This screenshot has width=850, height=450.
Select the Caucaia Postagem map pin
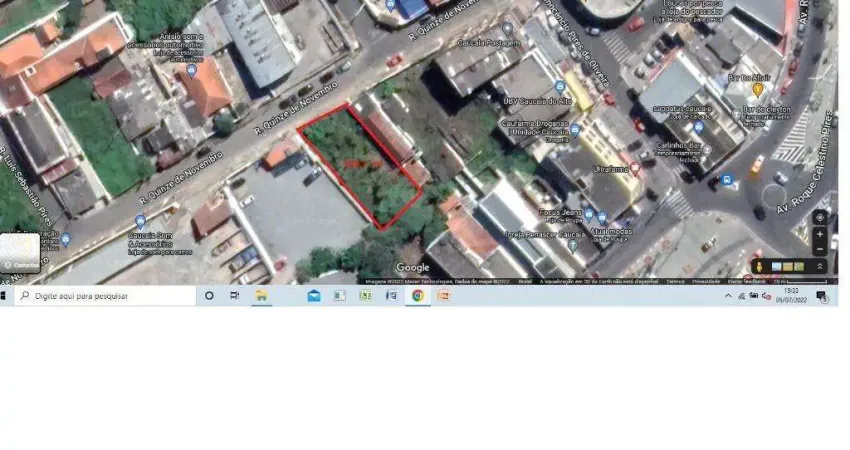click(x=508, y=30)
